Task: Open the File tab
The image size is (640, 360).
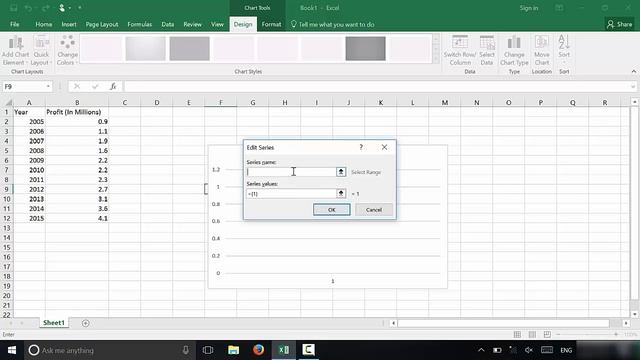Action: click(x=15, y=24)
